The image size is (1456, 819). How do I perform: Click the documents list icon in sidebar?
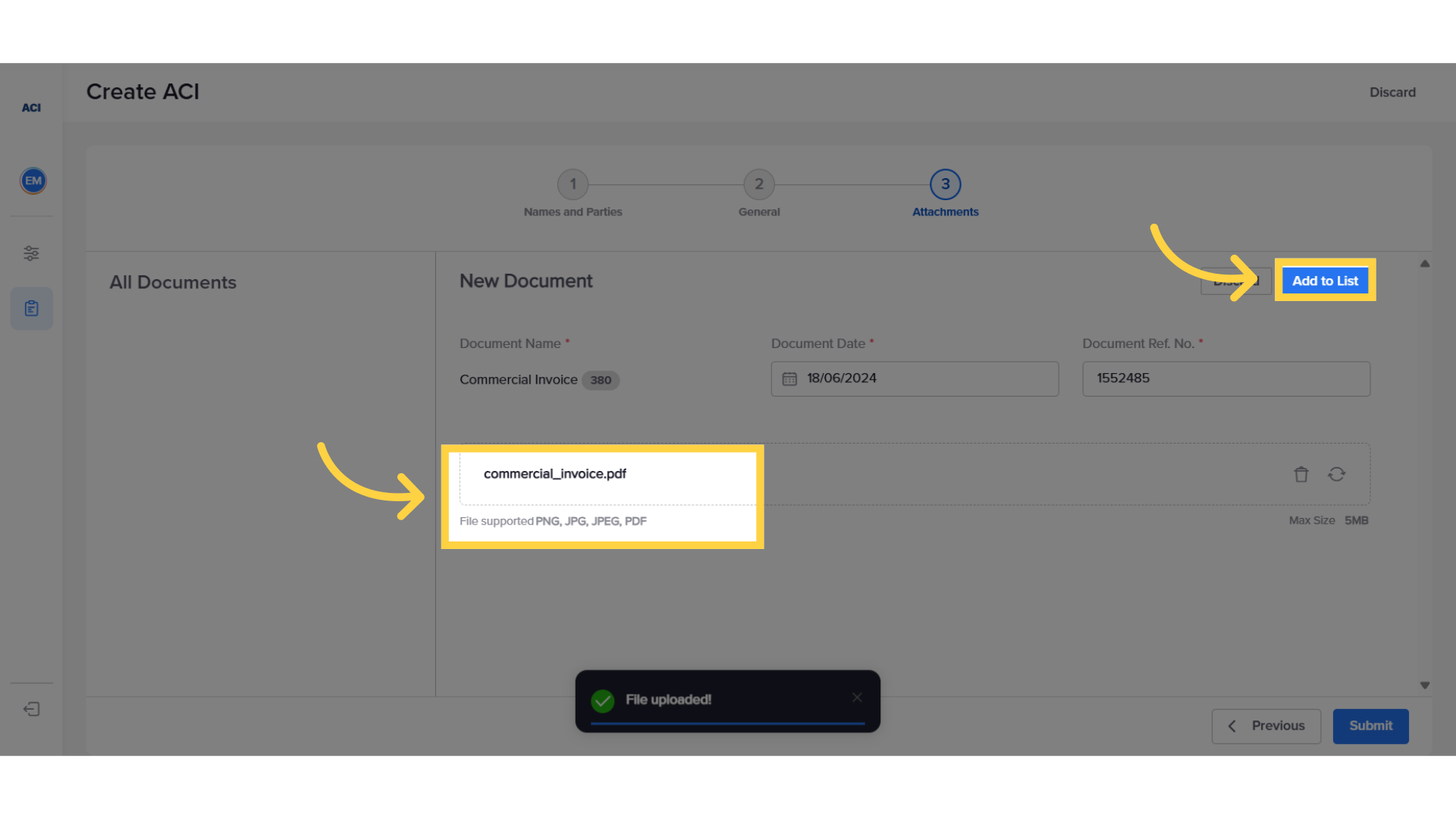[x=32, y=307]
